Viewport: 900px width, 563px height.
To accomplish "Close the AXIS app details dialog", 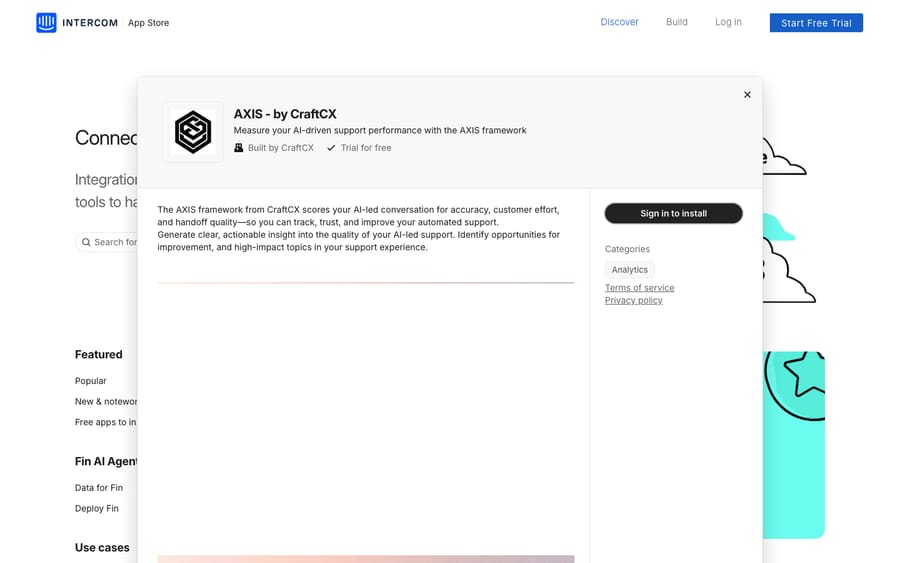I will pos(747,95).
